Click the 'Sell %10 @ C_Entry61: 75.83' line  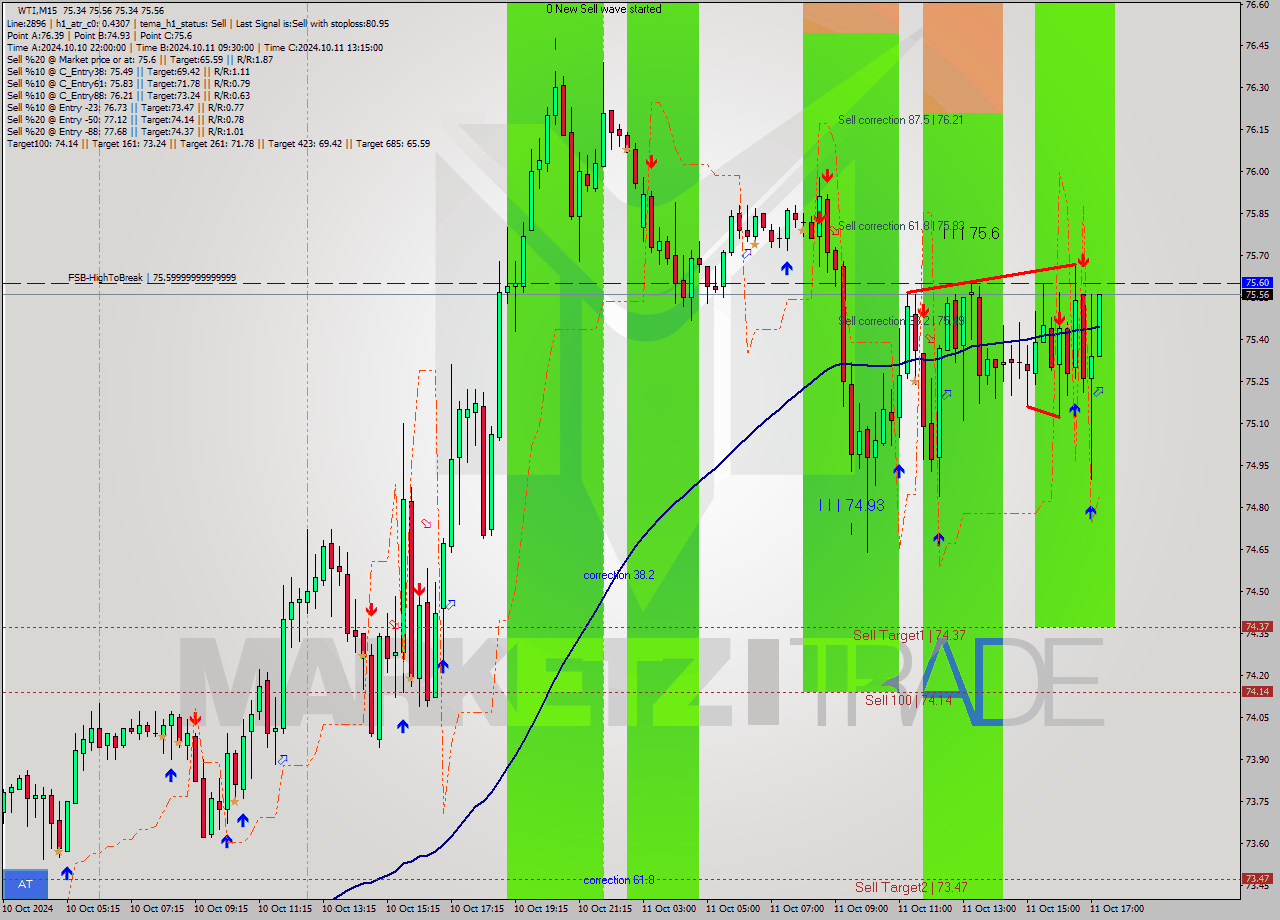click(x=128, y=83)
